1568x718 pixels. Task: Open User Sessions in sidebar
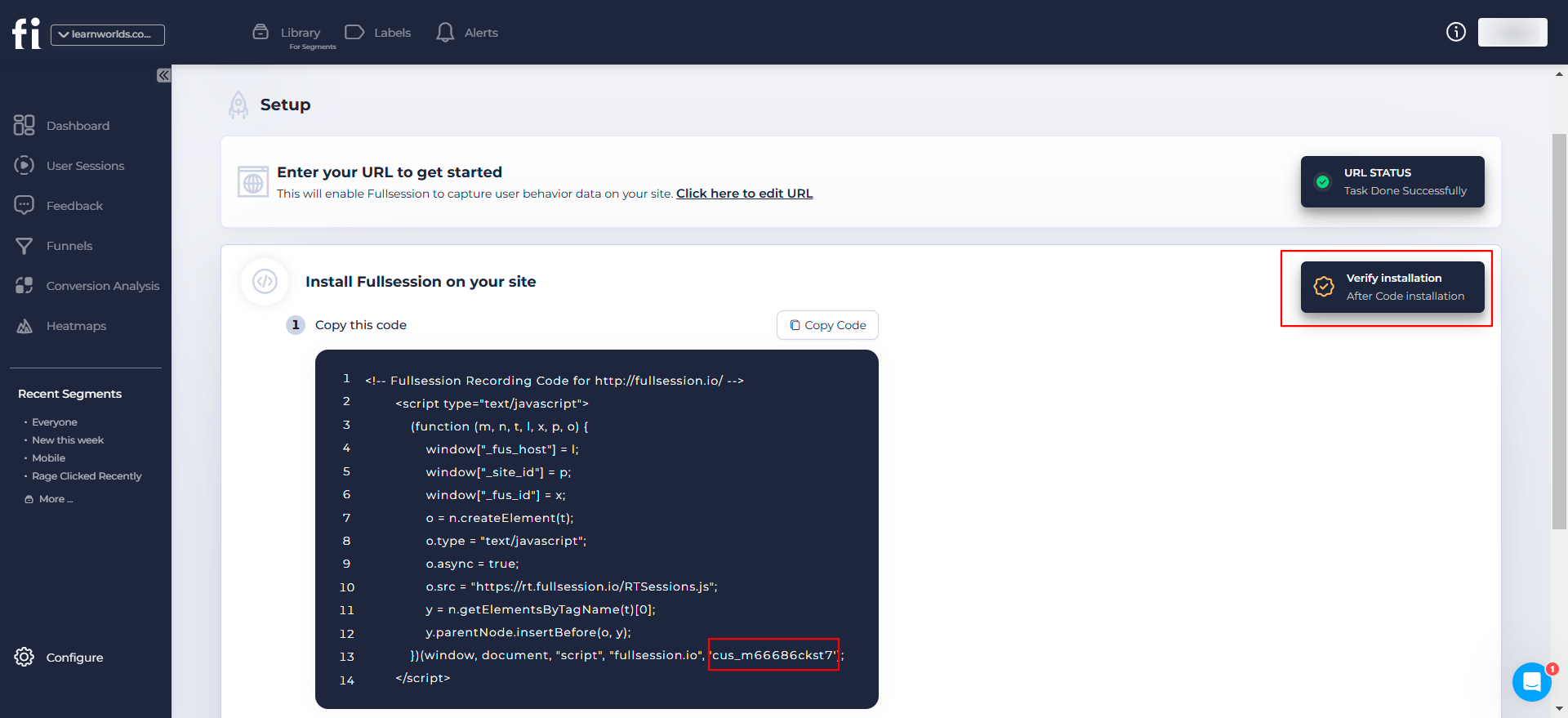(85, 166)
